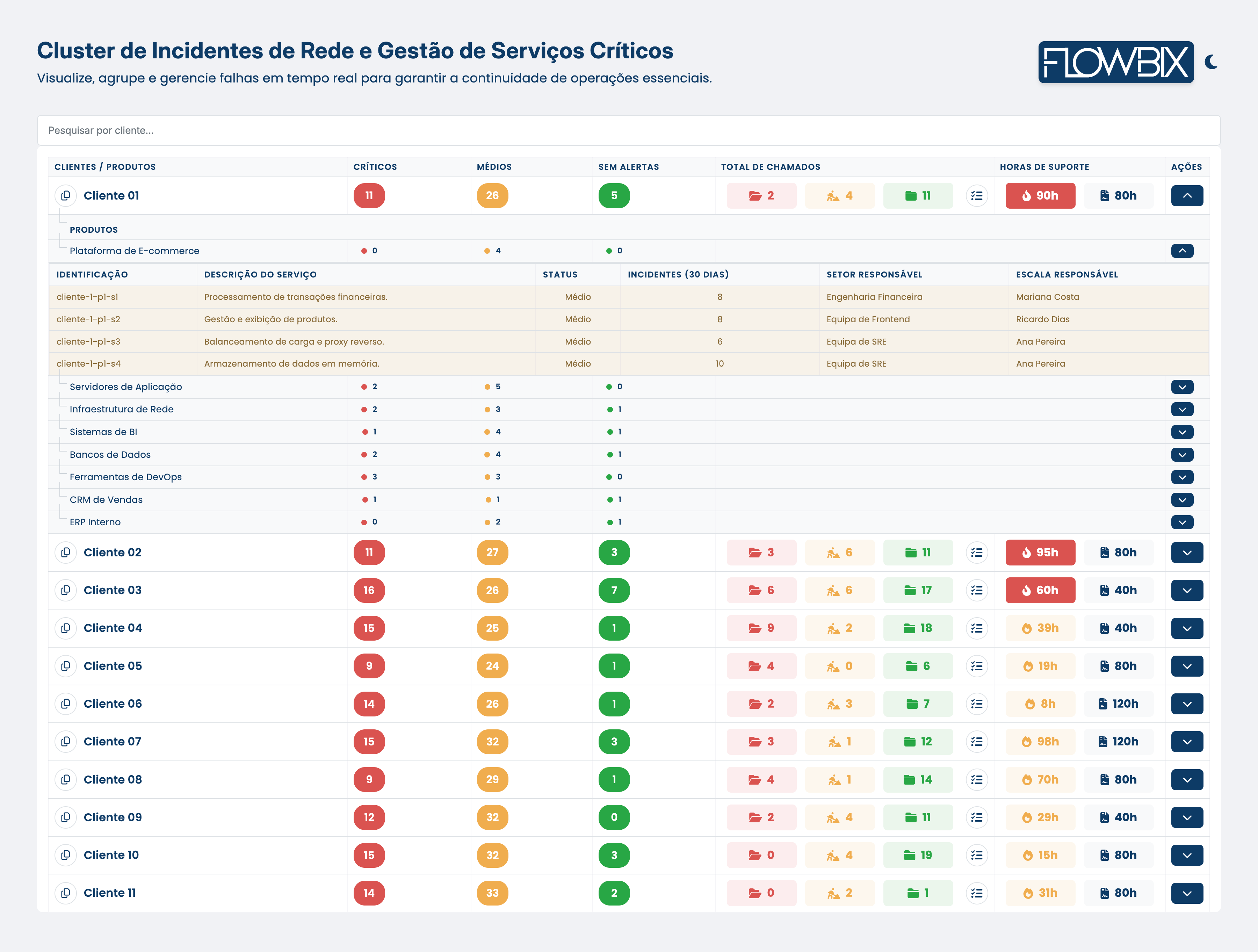Open Cliente 07 ticket list icon
1258x952 pixels.
pos(976,742)
